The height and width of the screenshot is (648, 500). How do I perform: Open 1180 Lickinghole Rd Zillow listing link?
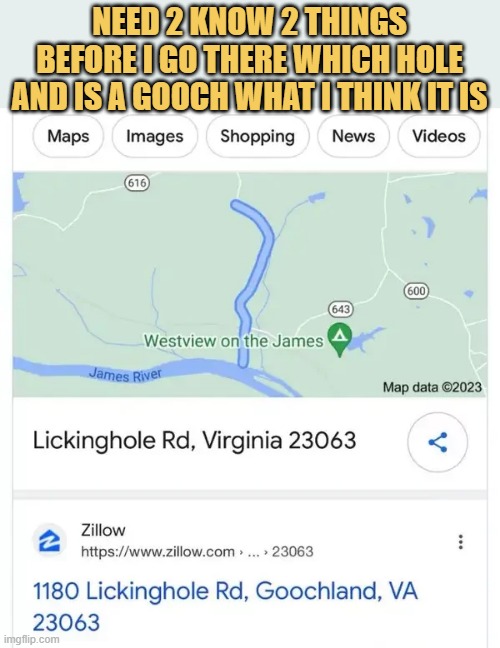(225, 606)
